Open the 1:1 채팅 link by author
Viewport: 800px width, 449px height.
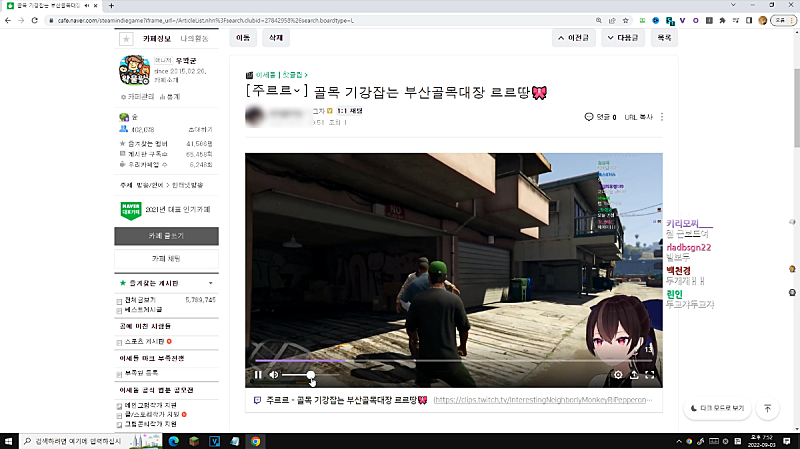click(349, 111)
